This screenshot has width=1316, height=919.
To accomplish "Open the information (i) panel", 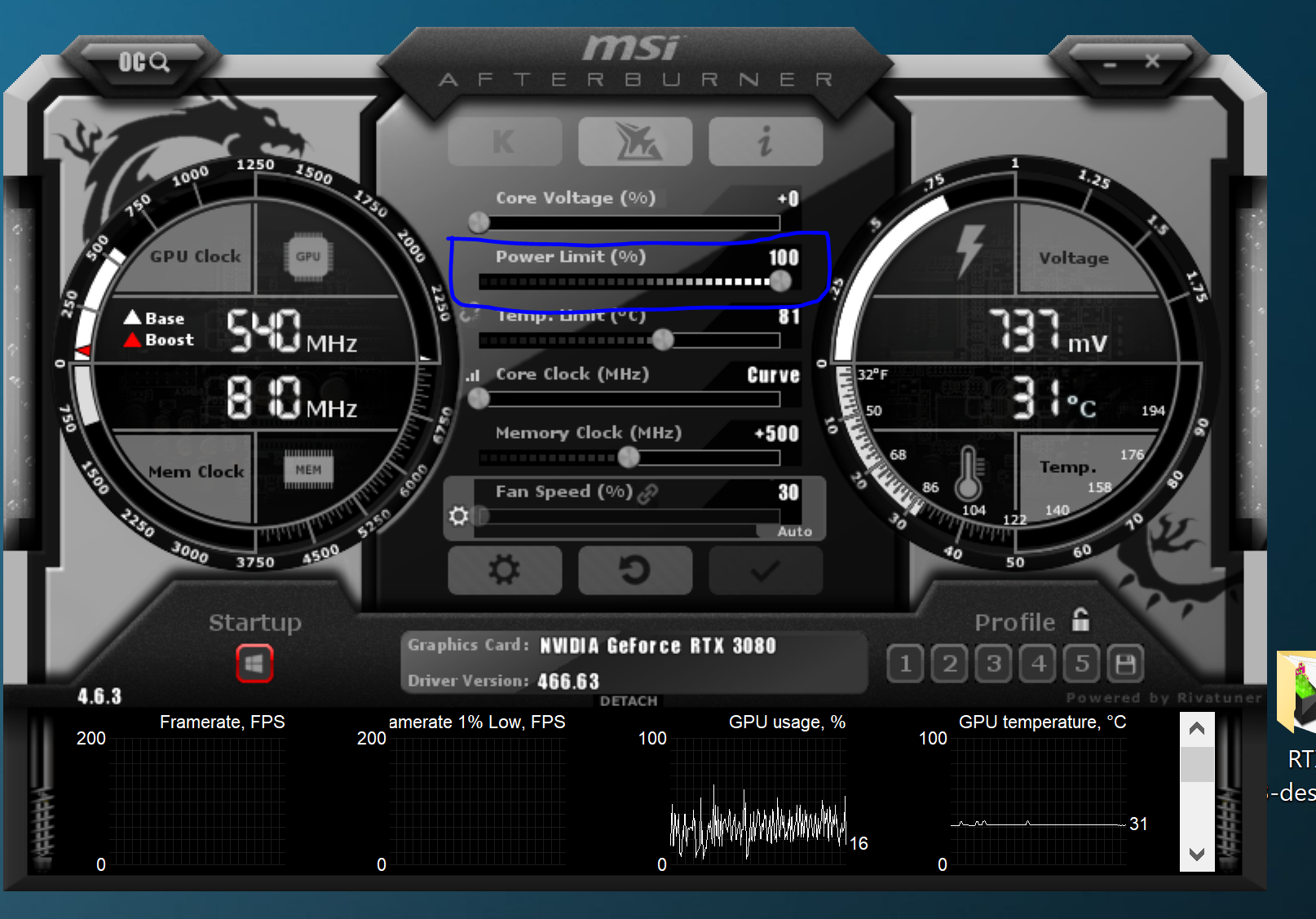I will 766,142.
